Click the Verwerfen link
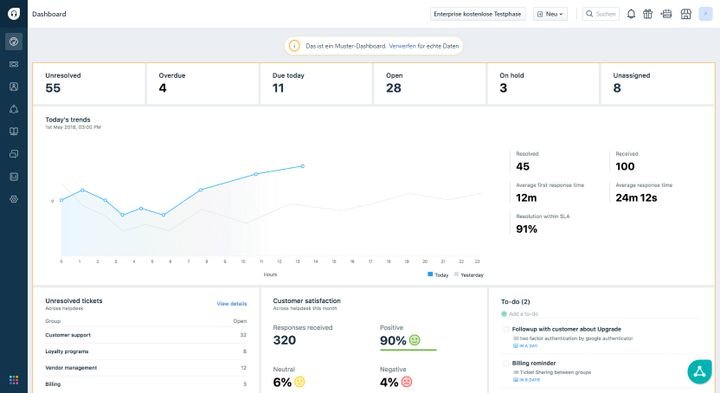Screen dimensions: 720x393 coord(402,46)
